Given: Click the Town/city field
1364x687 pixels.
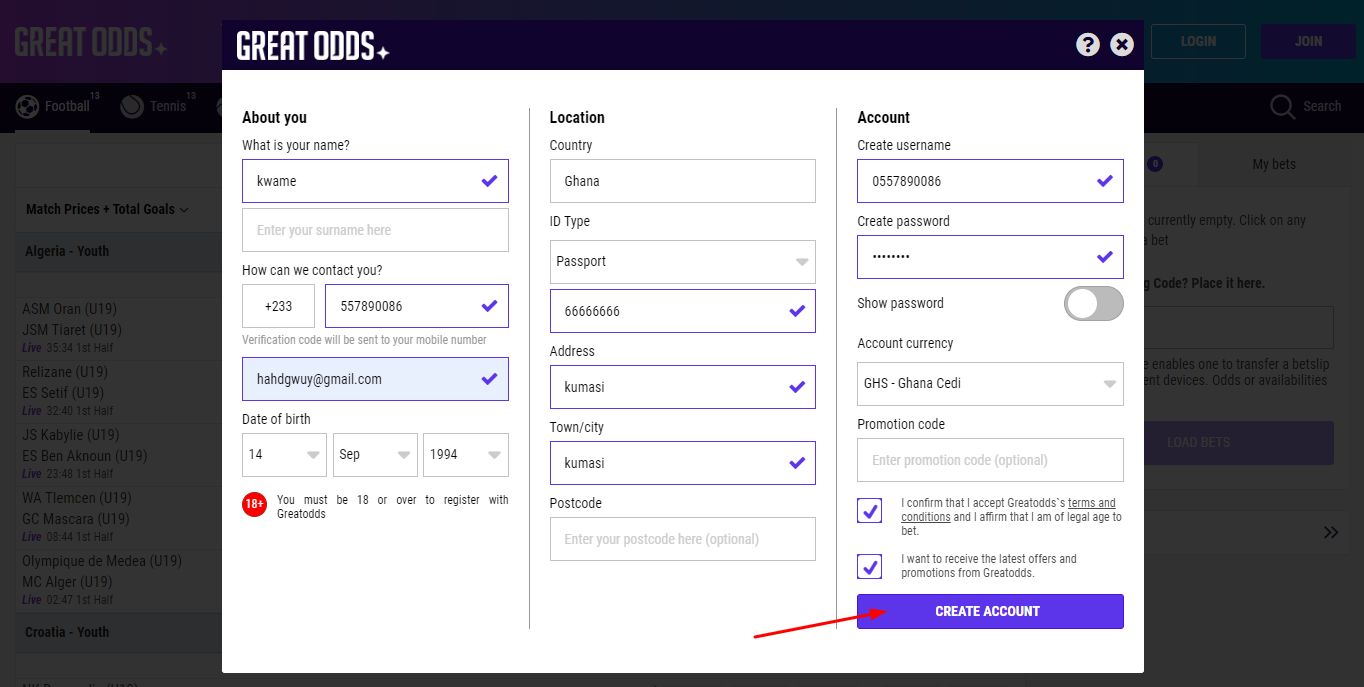Looking at the screenshot, I should [x=682, y=463].
